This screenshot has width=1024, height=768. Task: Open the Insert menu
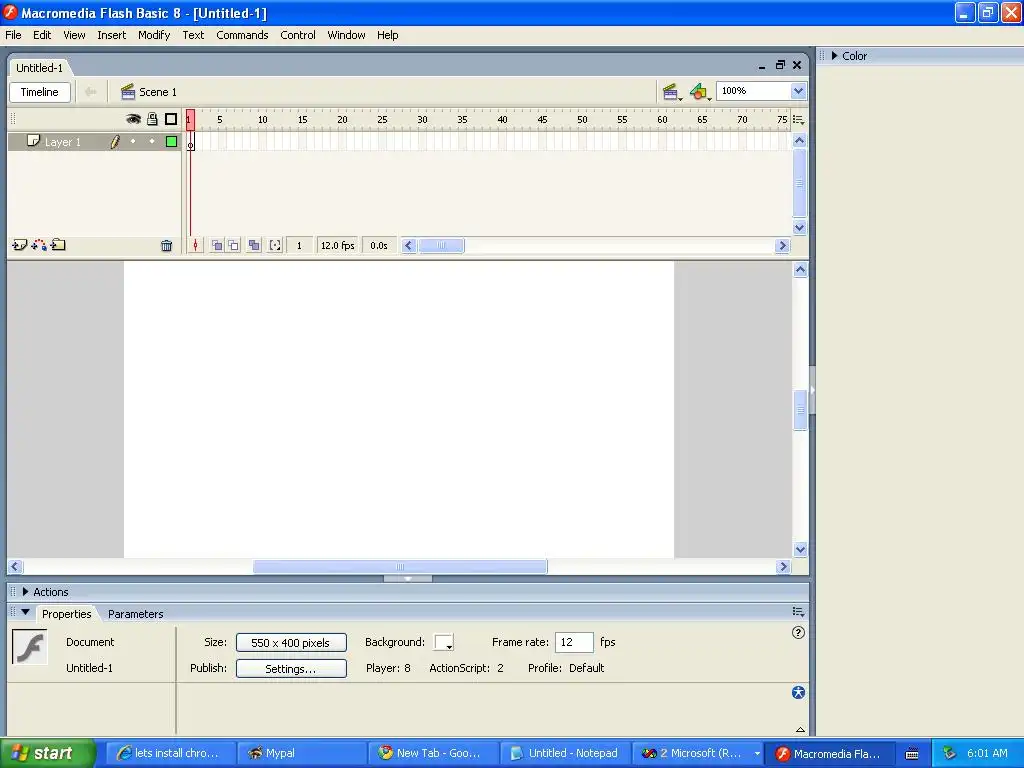(x=112, y=35)
